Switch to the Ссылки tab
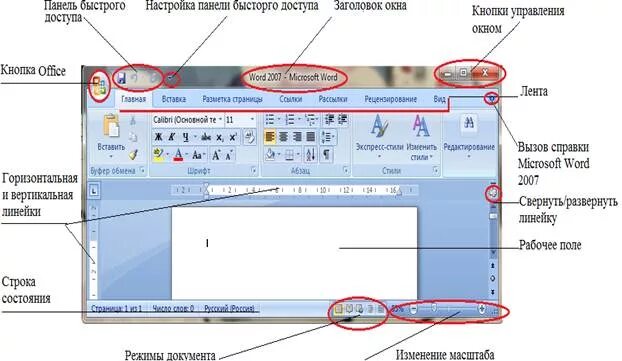Screen dimensions: 622x361 (x=290, y=99)
